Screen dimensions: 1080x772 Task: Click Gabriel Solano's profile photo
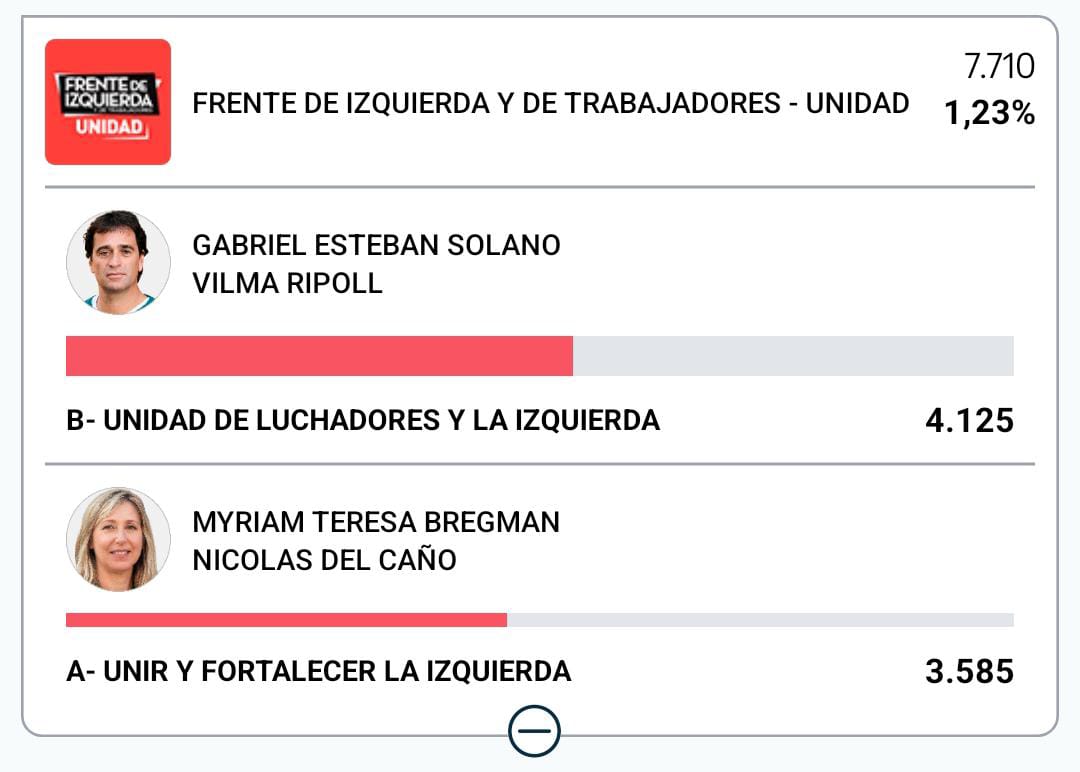coord(118,262)
